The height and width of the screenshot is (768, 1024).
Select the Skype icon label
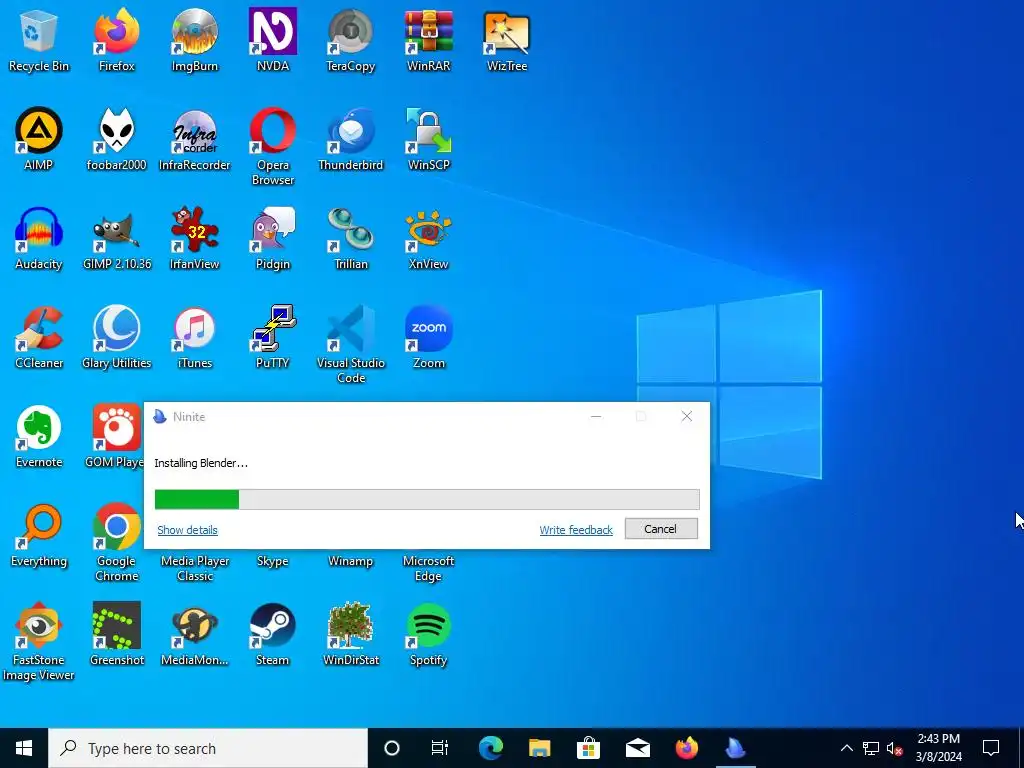coord(273,561)
